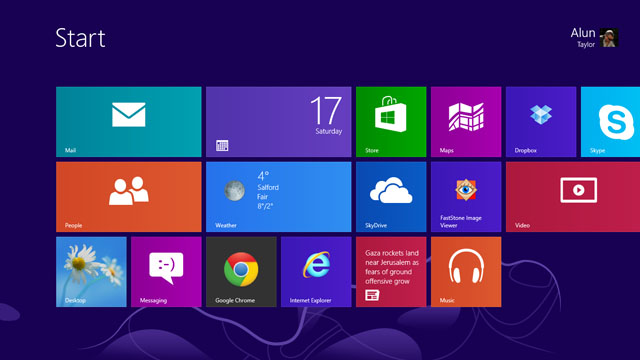Open the Messaging tile
This screenshot has height=360, width=640.
(166, 272)
